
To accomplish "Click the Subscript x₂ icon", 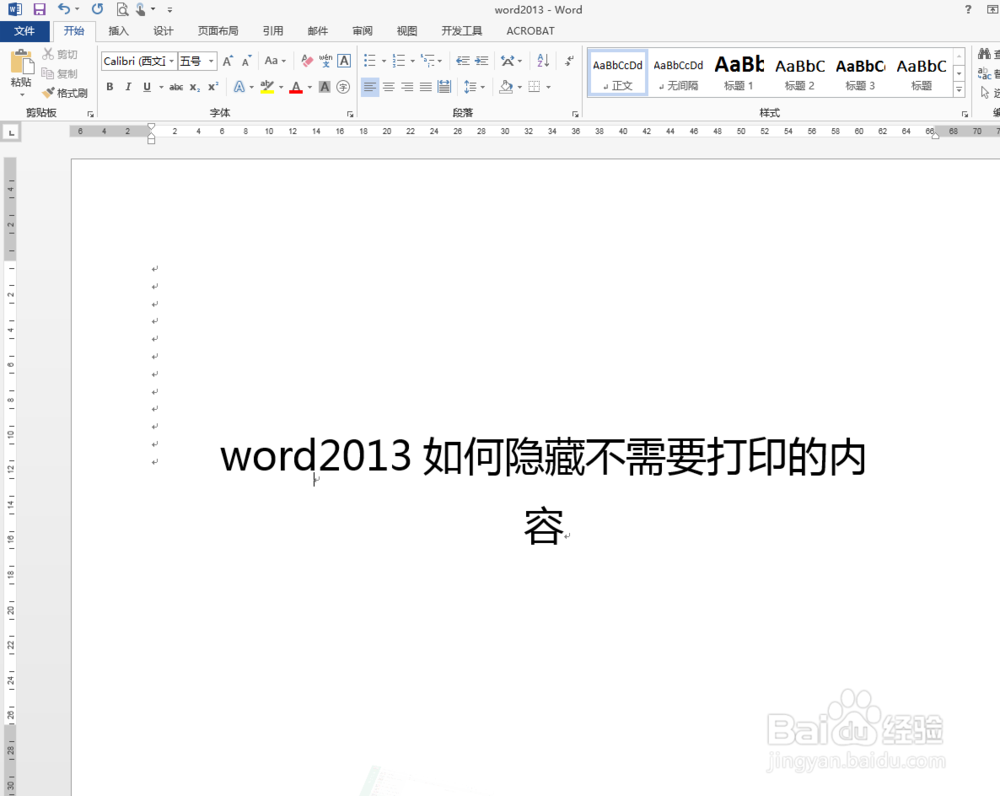I will tap(195, 87).
